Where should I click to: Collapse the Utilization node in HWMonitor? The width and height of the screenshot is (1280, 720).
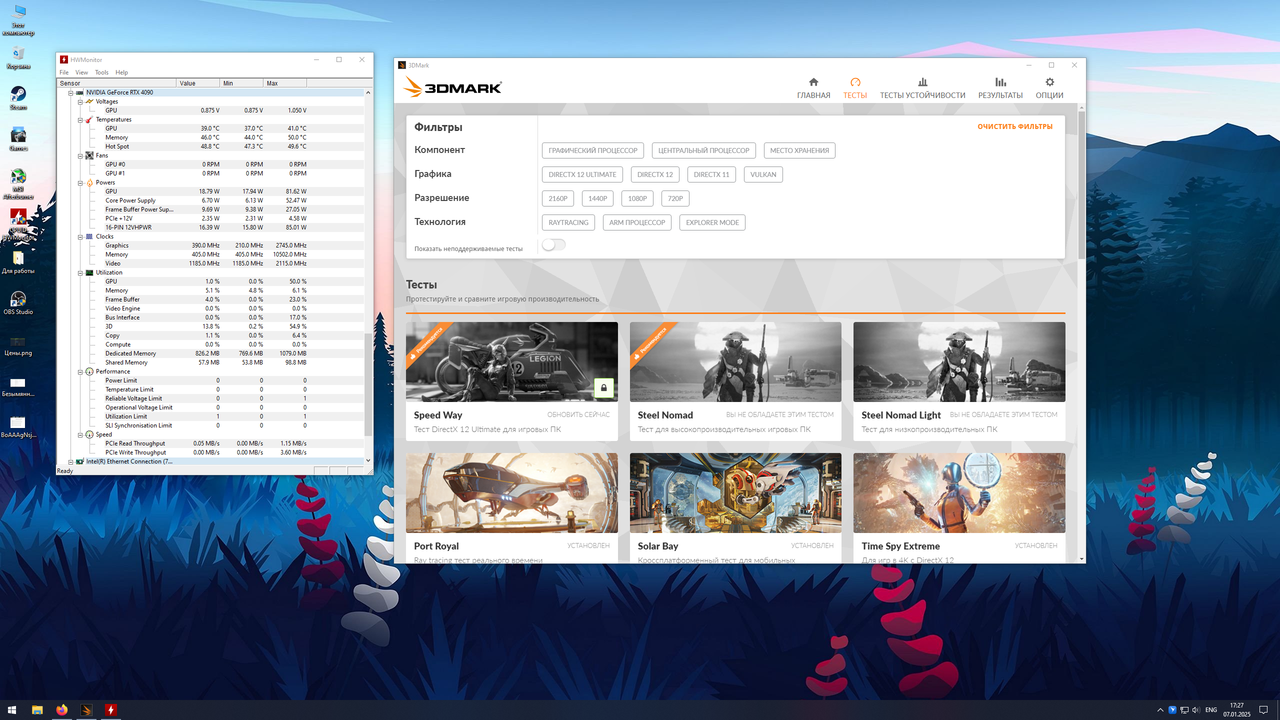tap(81, 272)
